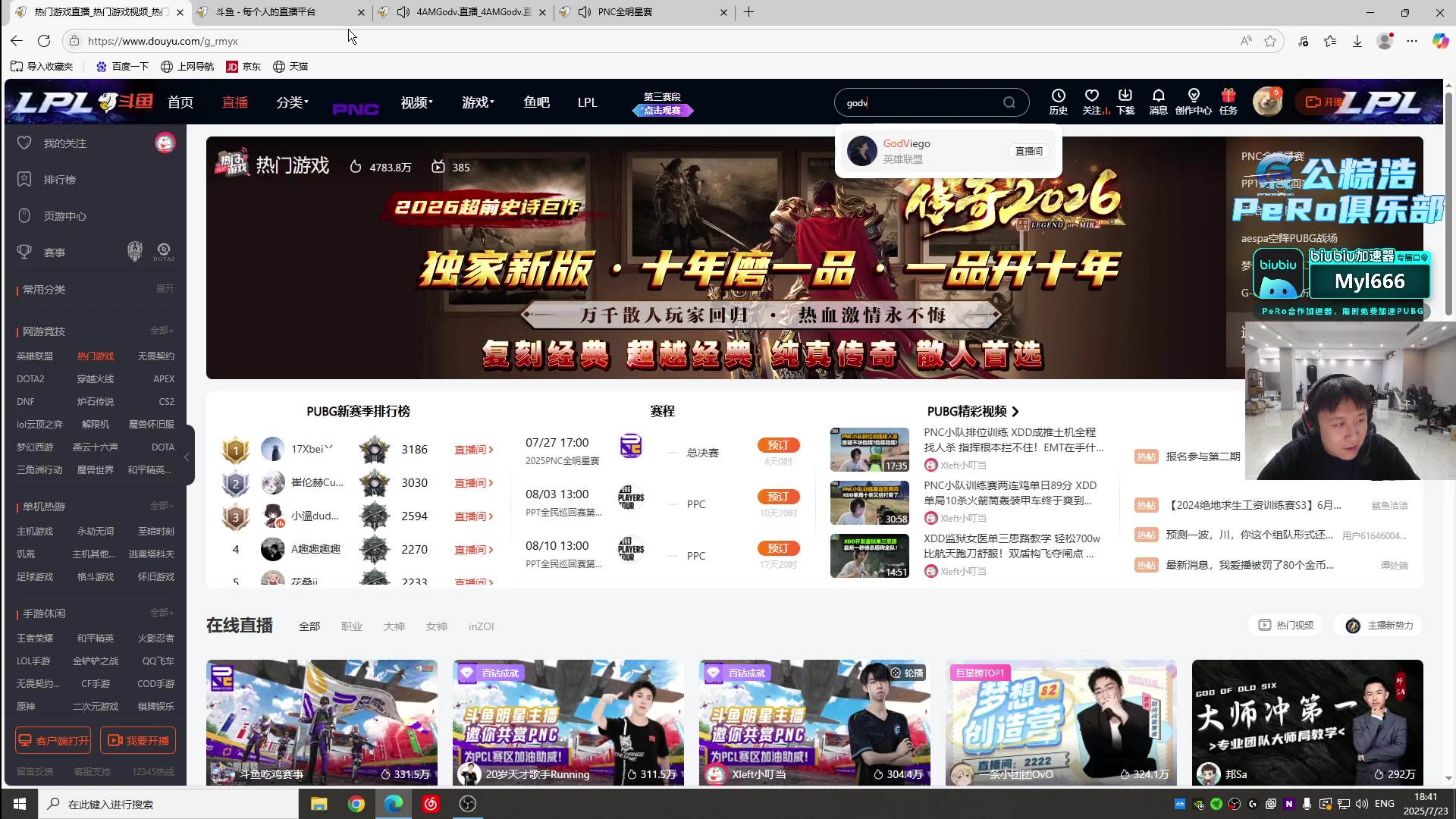Refresh the page with reload icon
This screenshot has width=1456, height=819.
pos(44,41)
